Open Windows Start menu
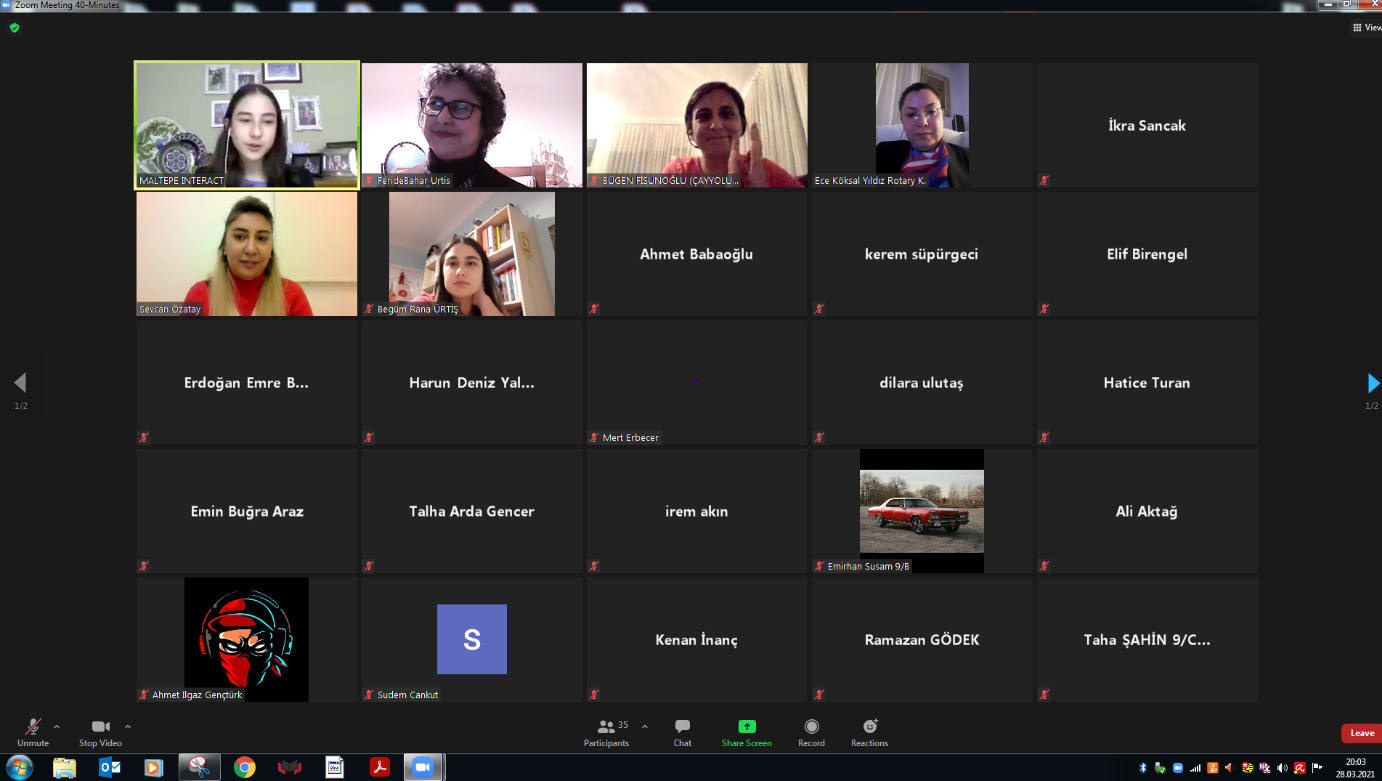The width and height of the screenshot is (1382, 781). click(19, 767)
